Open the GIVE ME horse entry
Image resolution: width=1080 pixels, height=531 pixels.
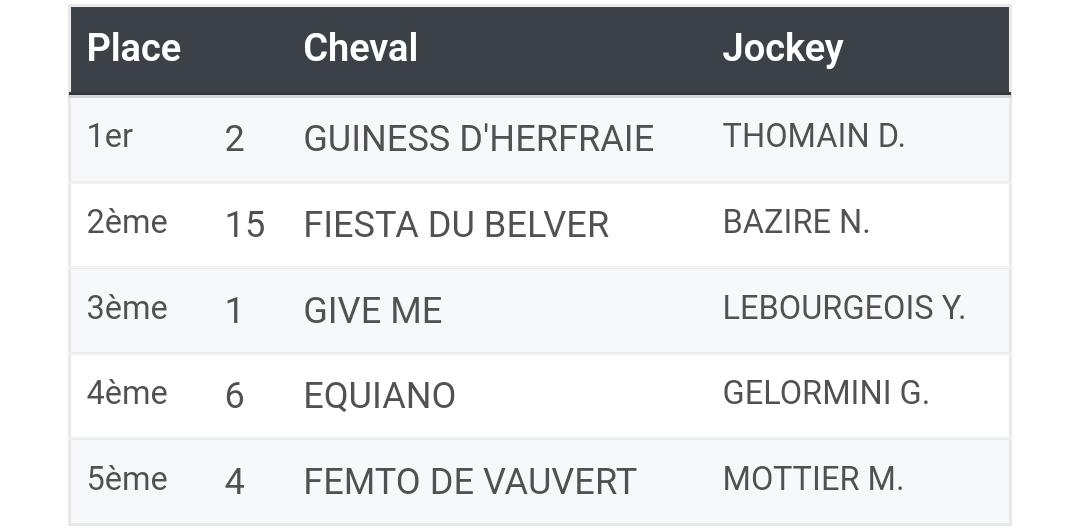coord(373,310)
